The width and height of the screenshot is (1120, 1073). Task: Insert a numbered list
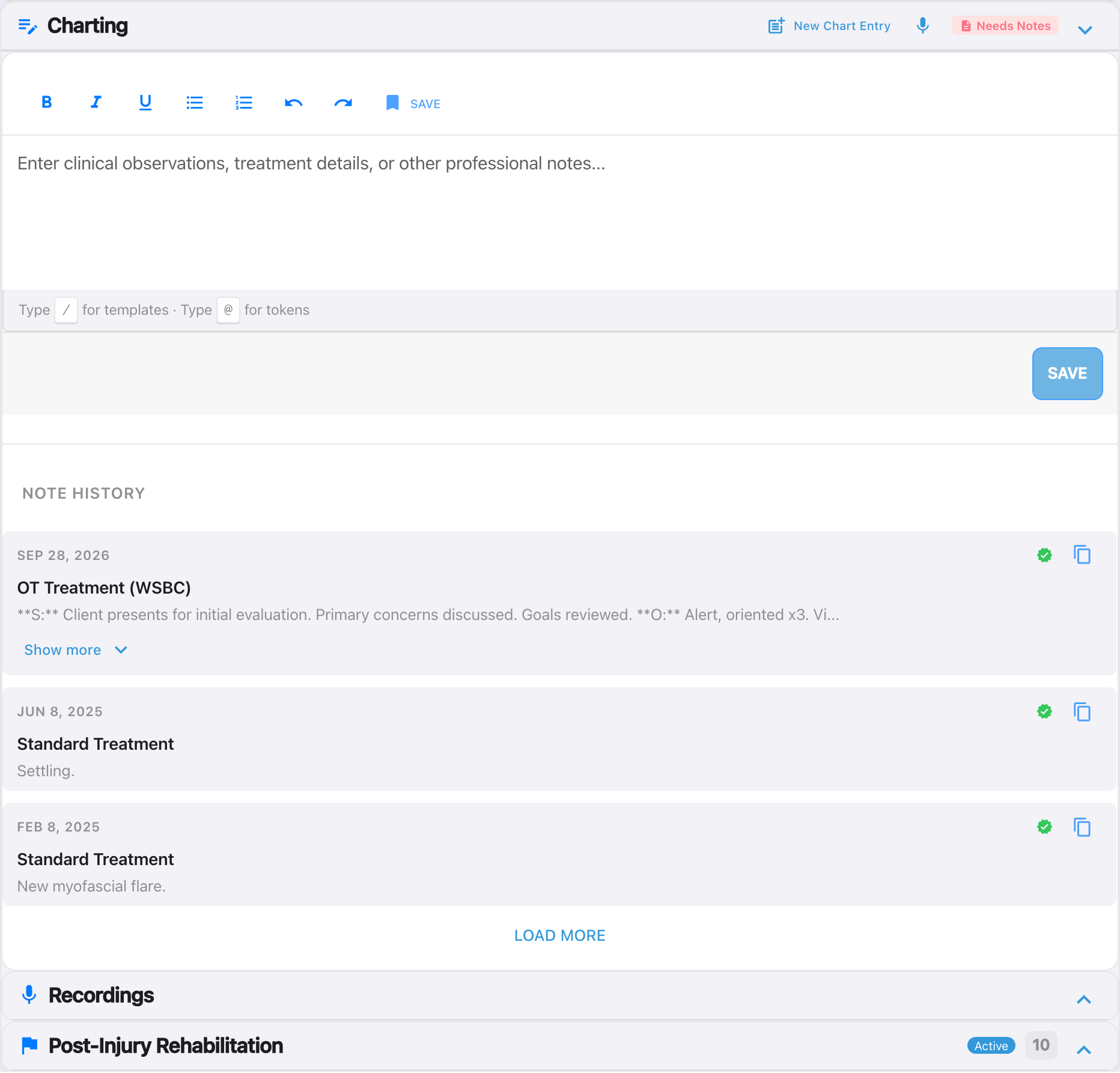(243, 103)
